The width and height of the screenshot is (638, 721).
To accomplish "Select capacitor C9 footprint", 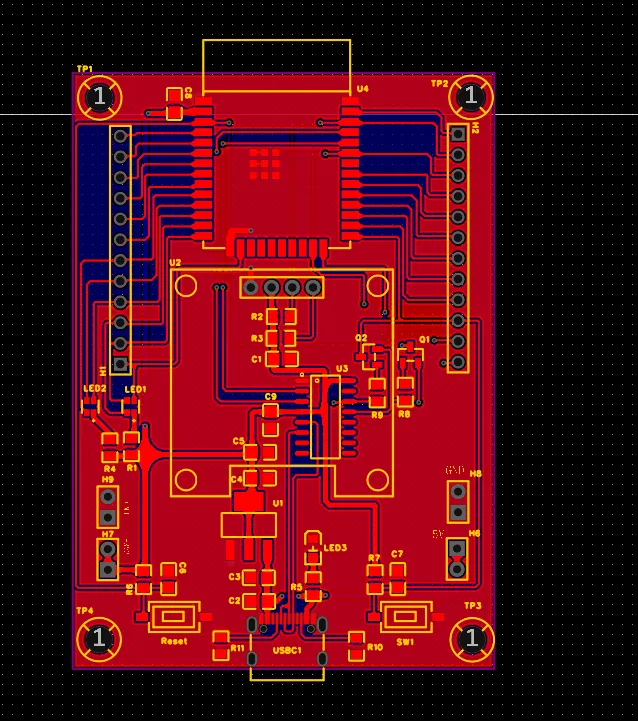I will tap(270, 420).
